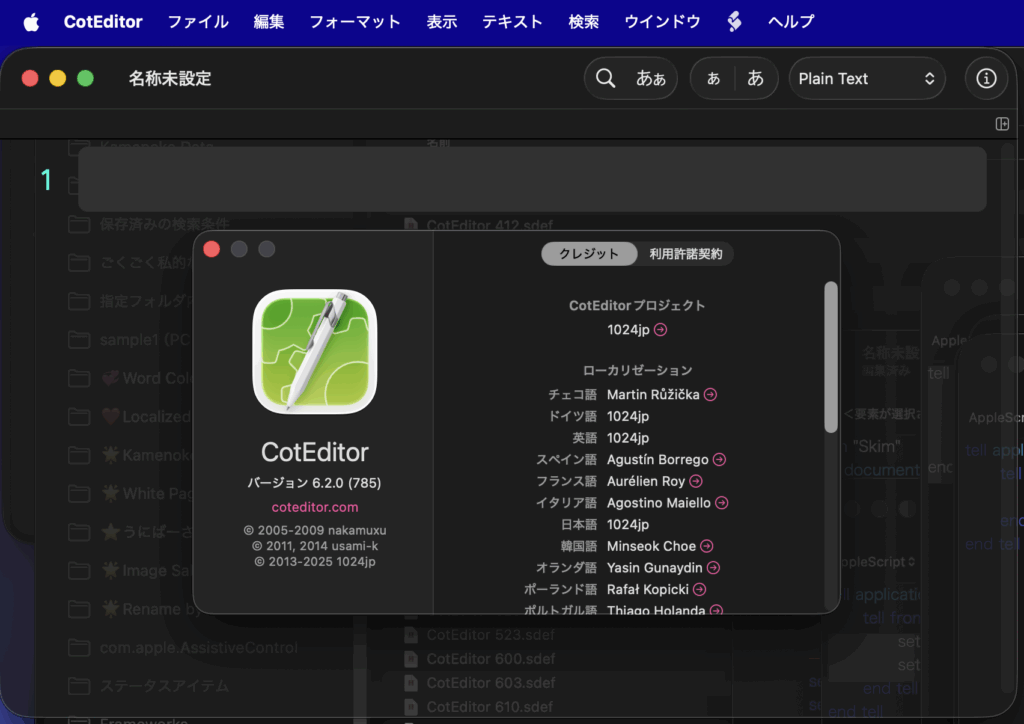Click the CotEditor app icon image
Viewport: 1024px width, 724px height.
click(314, 352)
